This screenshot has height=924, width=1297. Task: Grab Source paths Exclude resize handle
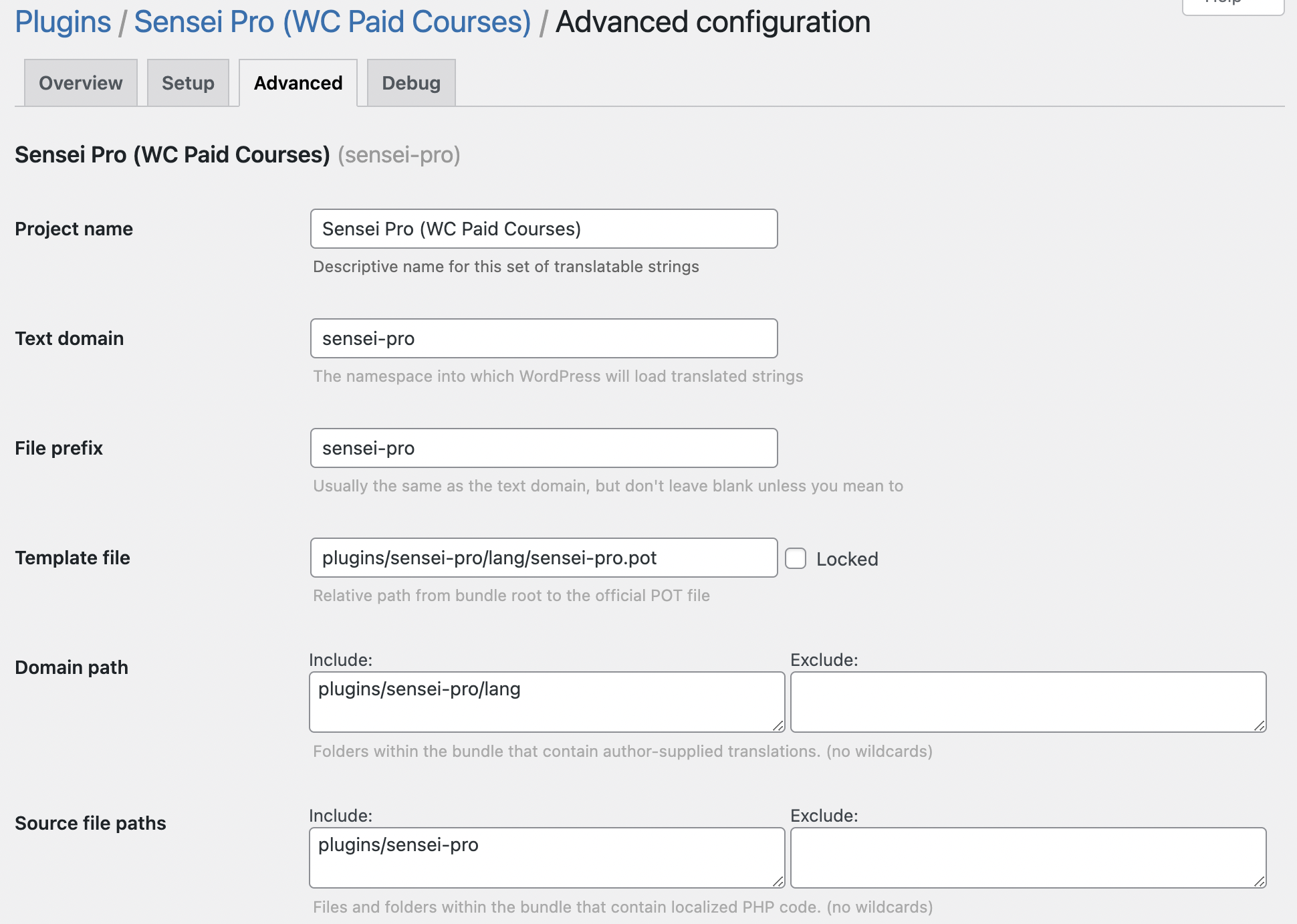[1260, 881]
